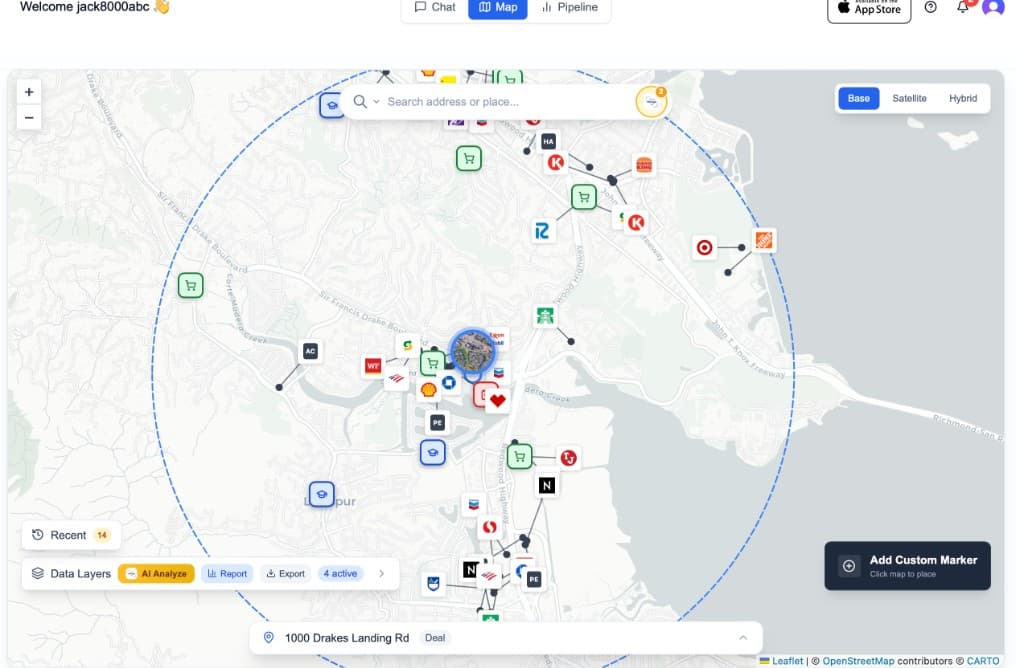Open the Pipeline tab
Viewport: 1024px width, 668px height.
click(x=569, y=7)
